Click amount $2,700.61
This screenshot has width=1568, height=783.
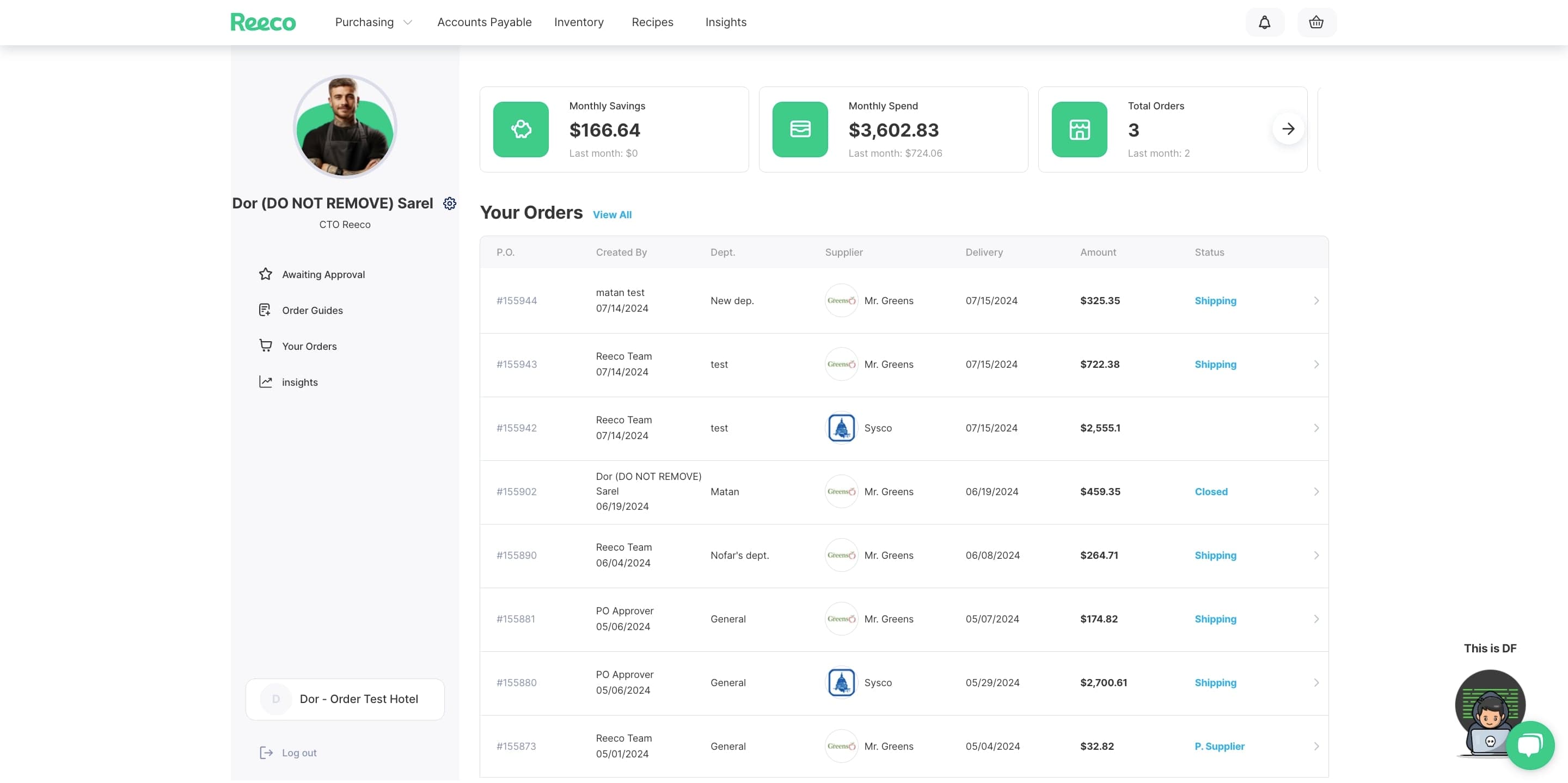(x=1103, y=683)
